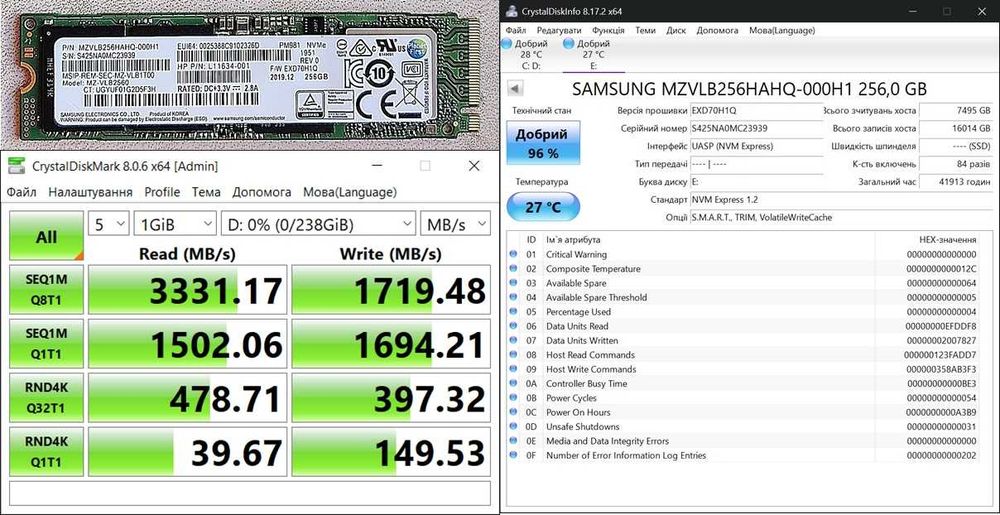Image resolution: width=1000 pixels, height=515 pixels.
Task: Open the test count dropdown showing 5
Action: 108,224
